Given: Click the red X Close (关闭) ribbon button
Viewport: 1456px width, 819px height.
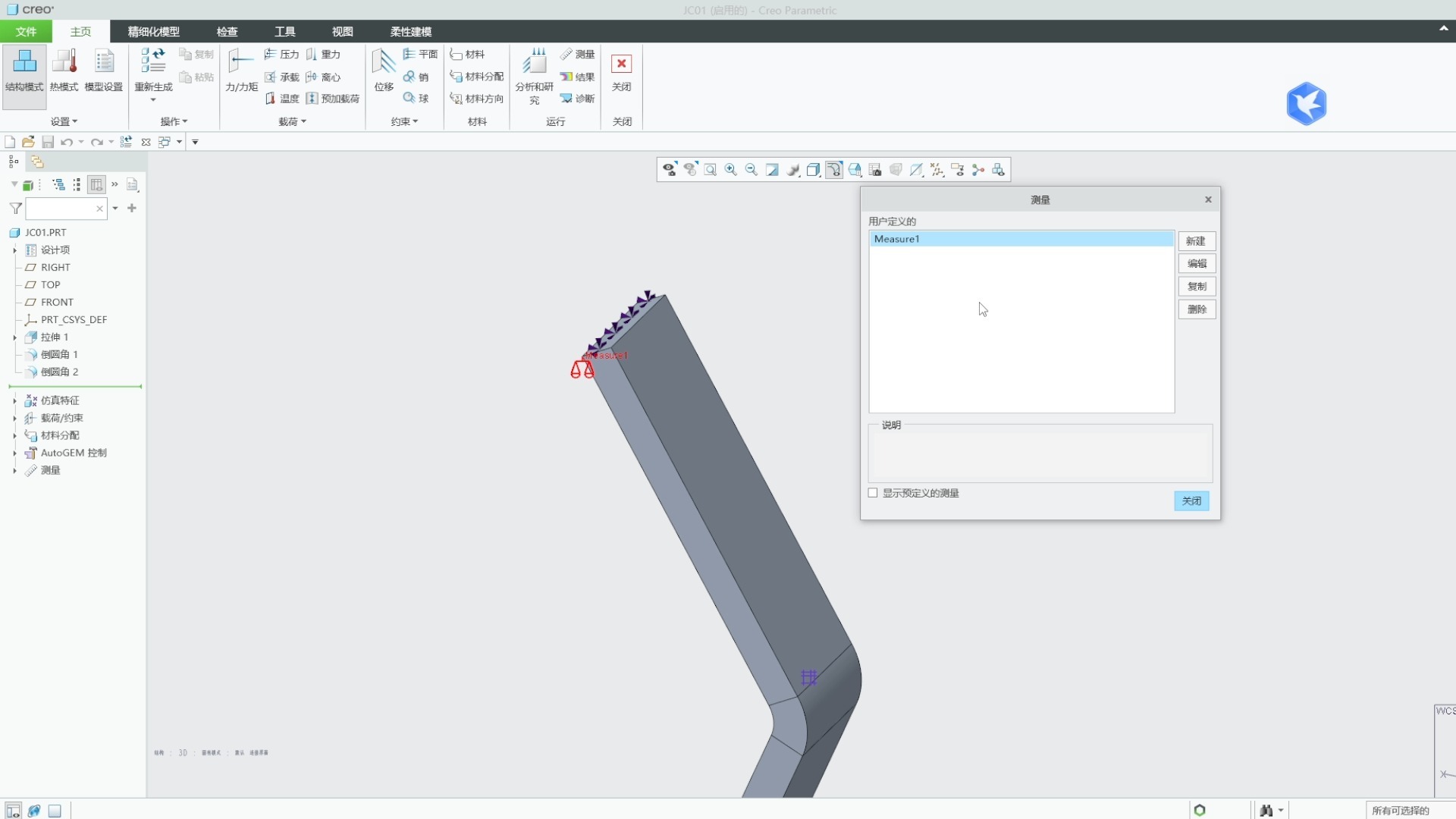Looking at the screenshot, I should [x=621, y=72].
